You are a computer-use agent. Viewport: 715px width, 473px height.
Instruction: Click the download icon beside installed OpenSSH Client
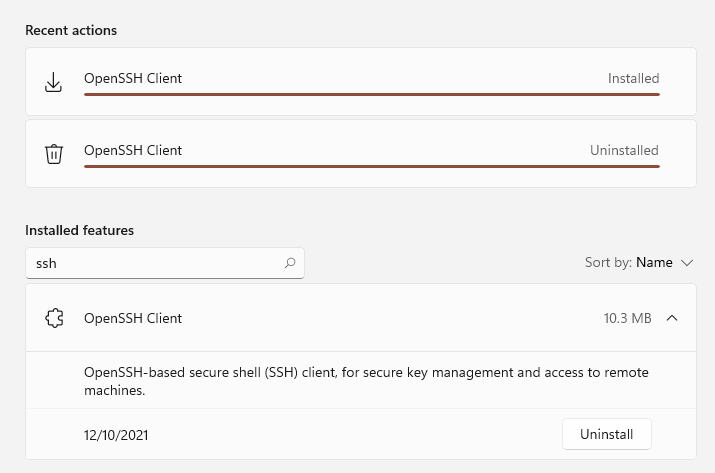[x=53, y=82]
